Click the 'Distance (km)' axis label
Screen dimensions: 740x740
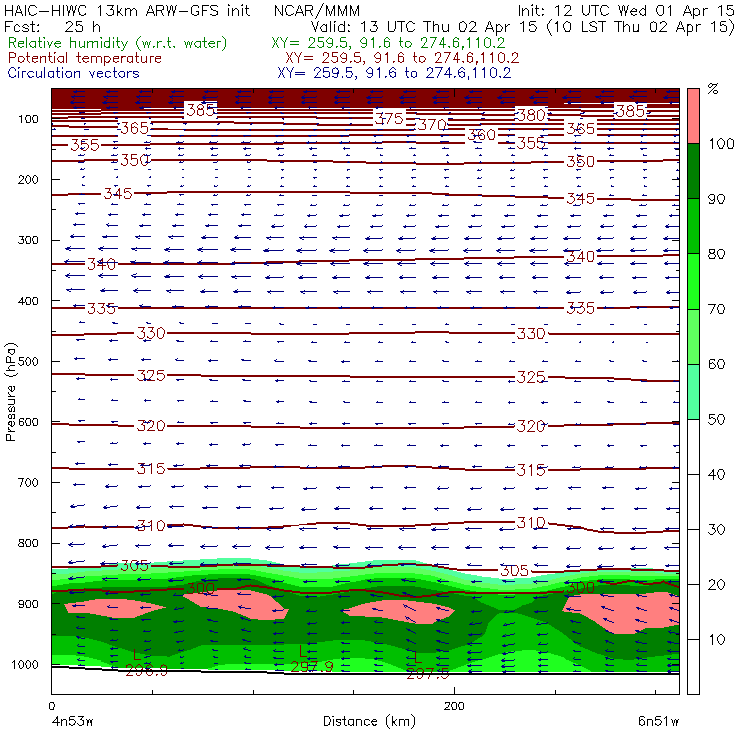370,721
